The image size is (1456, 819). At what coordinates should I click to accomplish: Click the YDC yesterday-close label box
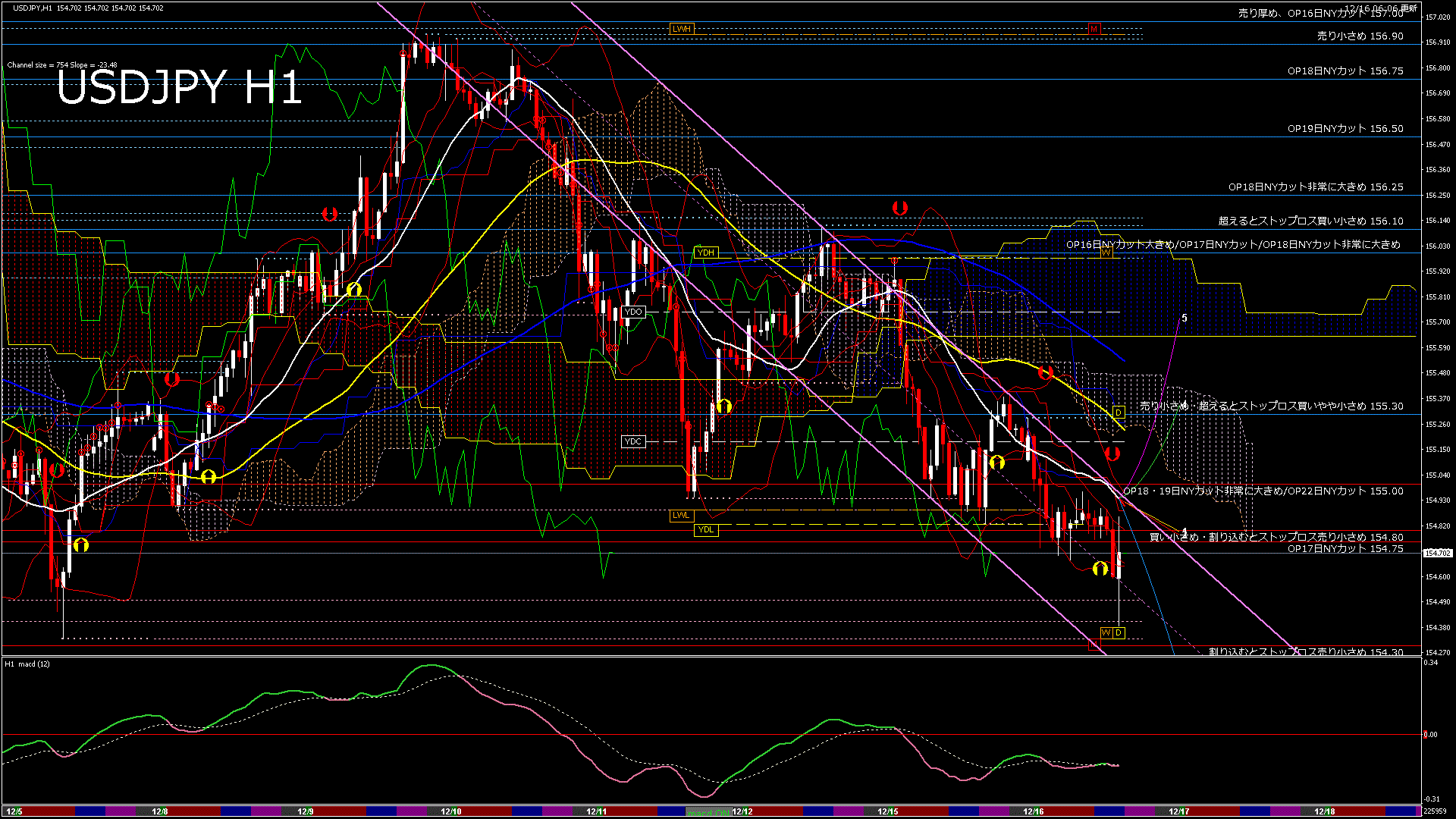point(632,441)
